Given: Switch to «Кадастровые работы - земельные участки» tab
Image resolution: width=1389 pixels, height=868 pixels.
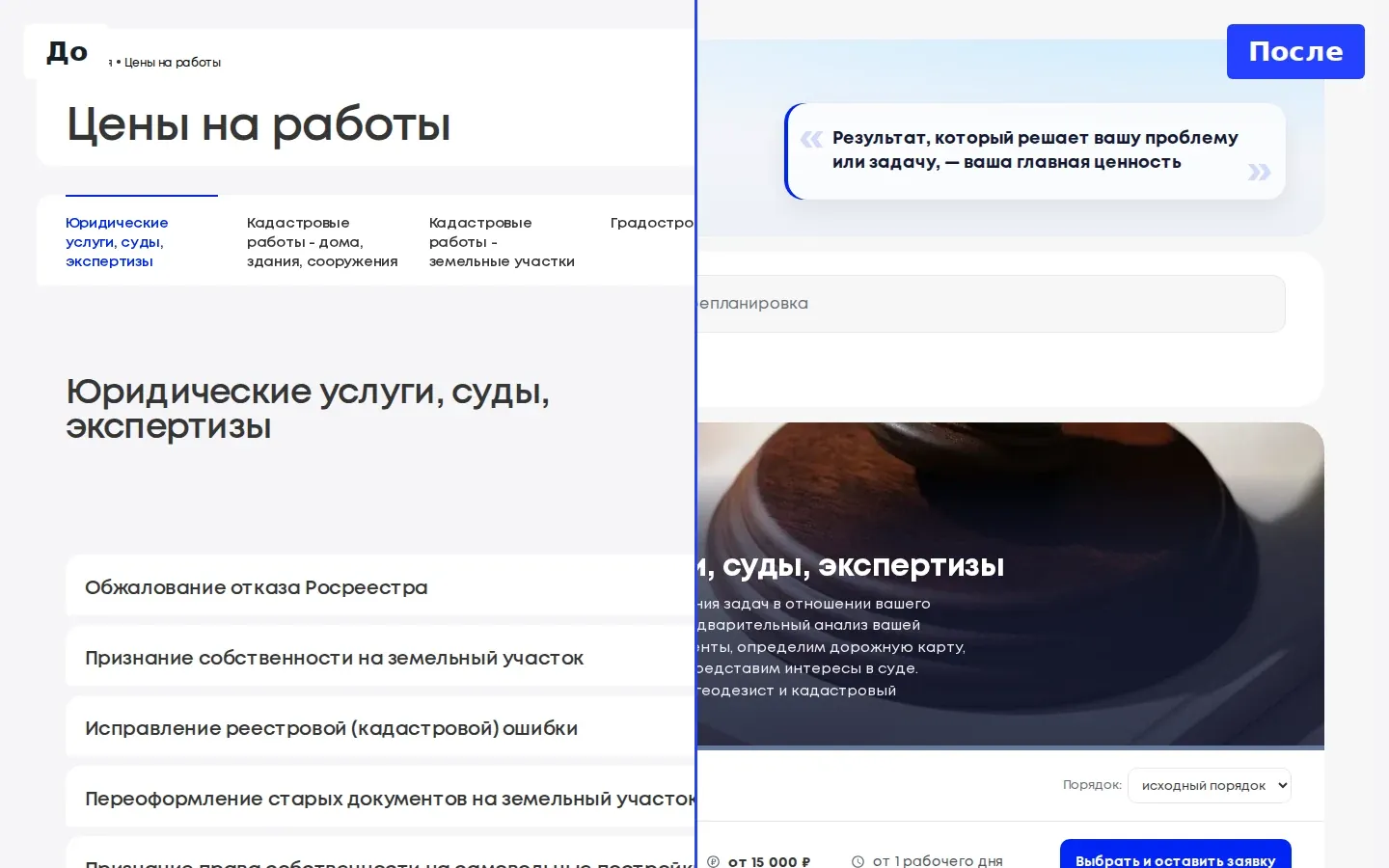Looking at the screenshot, I should 502,241.
